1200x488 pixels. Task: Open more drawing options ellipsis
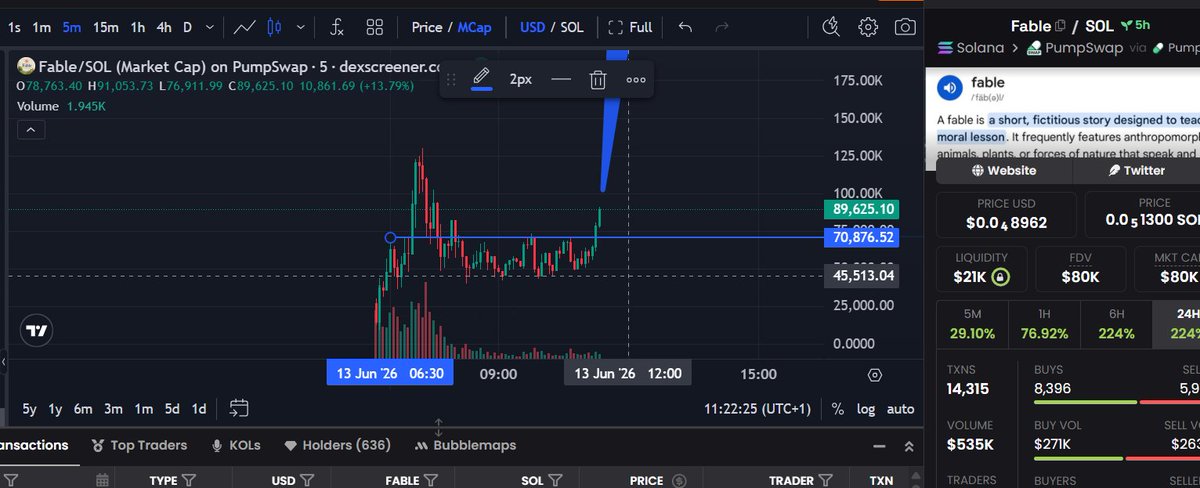636,80
